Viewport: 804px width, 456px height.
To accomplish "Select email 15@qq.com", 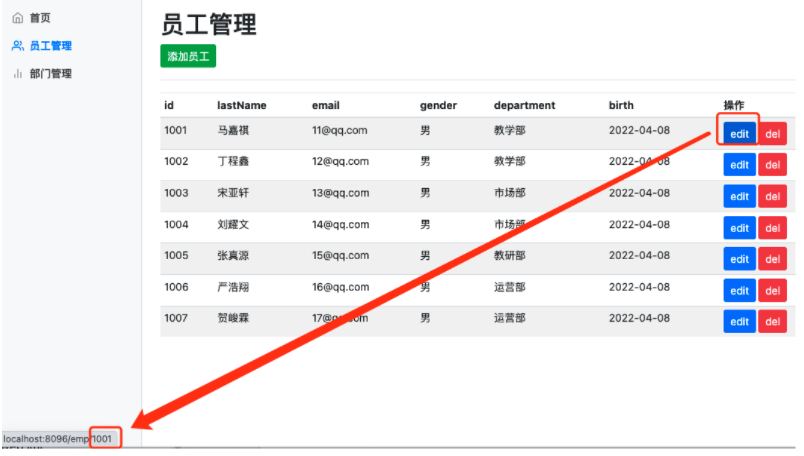I will [x=340, y=255].
